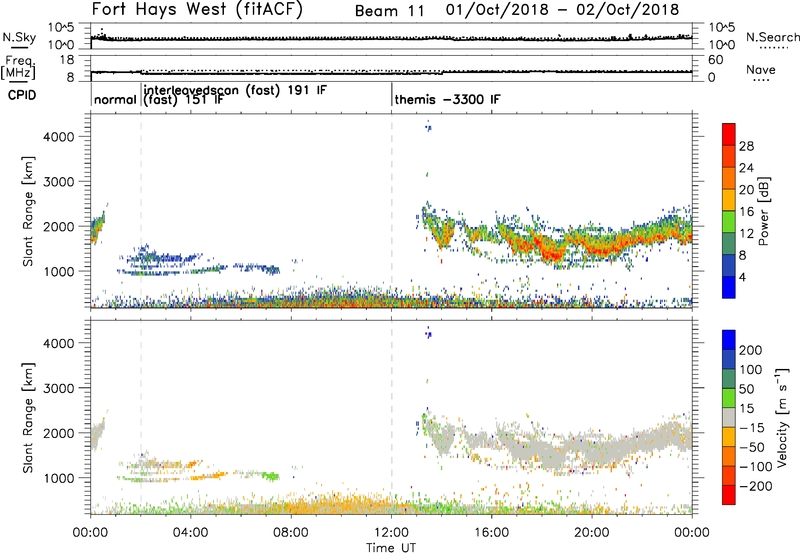Click the "Velocity [m s-1]" colorbar title

click(781, 417)
